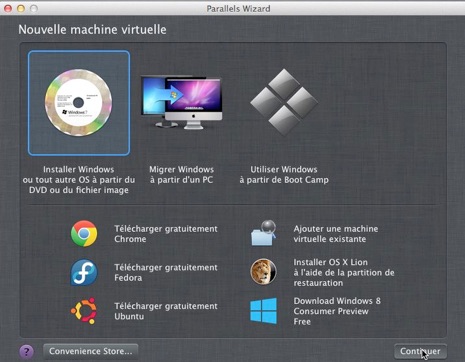Open help with the purple question mark
Image resolution: width=465 pixels, height=362 pixels.
(26, 351)
